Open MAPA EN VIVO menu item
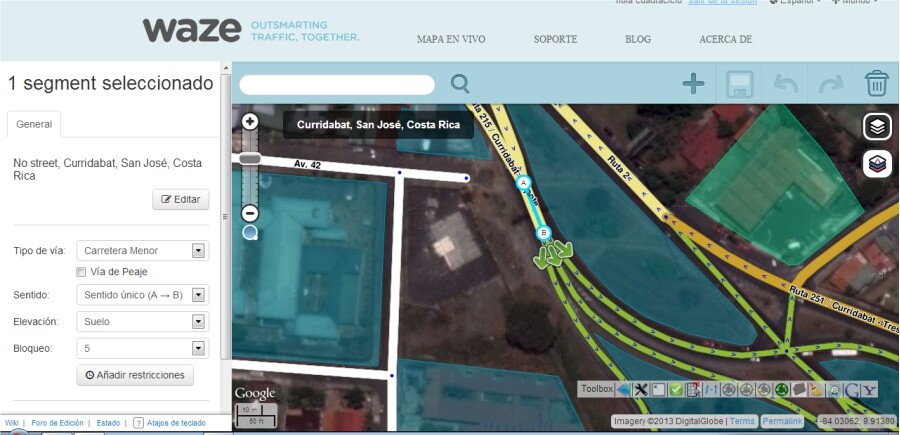The height and width of the screenshot is (435, 900). [451, 40]
